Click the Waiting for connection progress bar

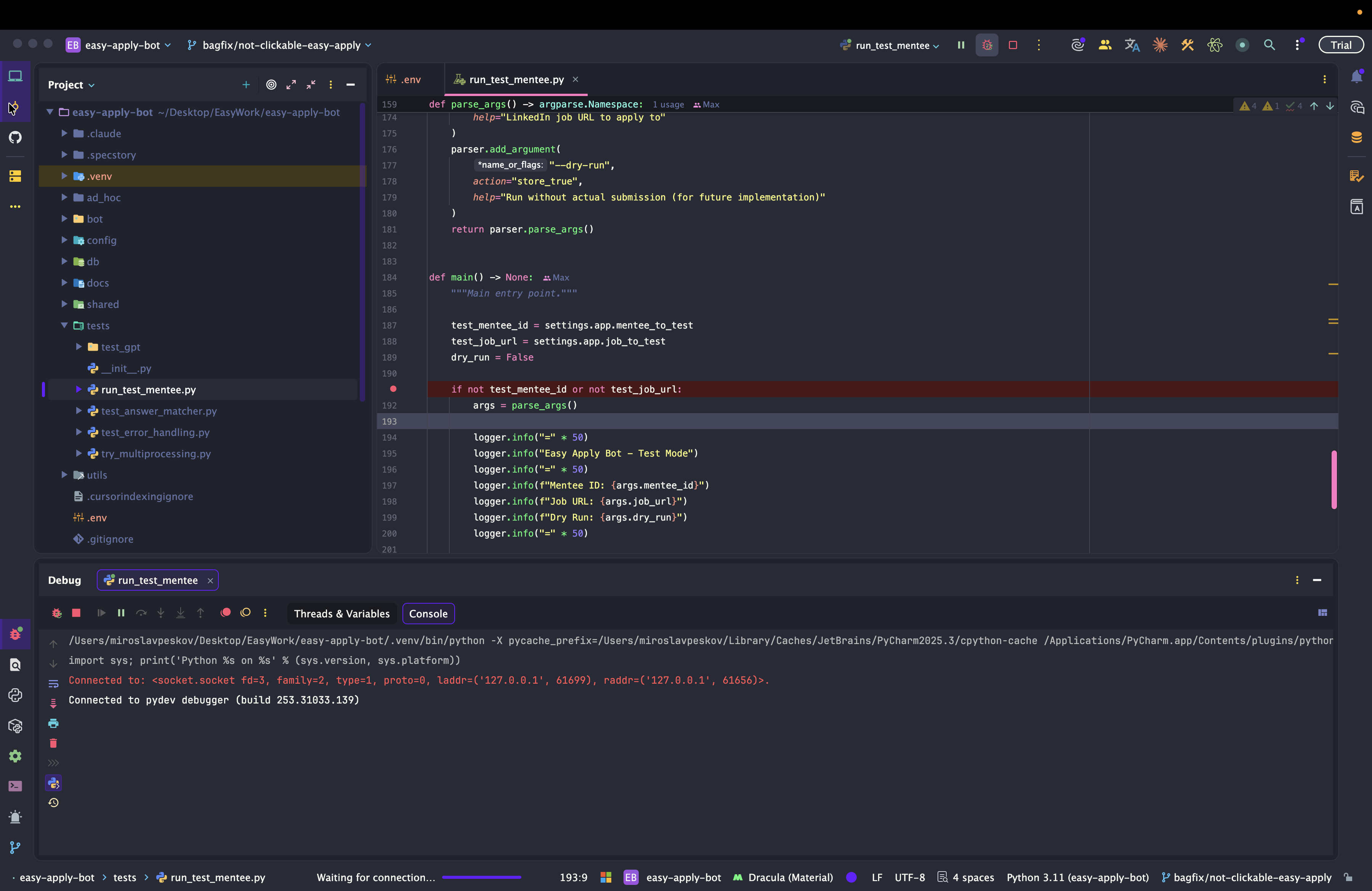click(481, 877)
